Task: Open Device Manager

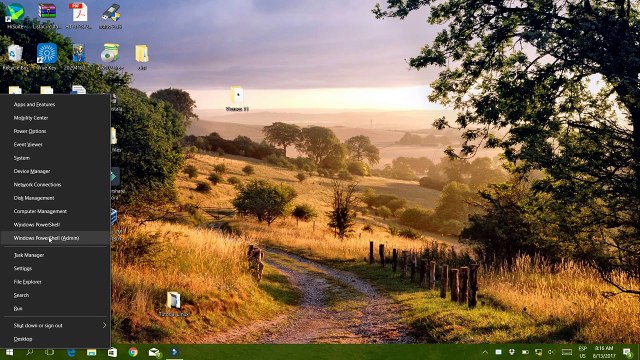Action: pyautogui.click(x=55, y=171)
